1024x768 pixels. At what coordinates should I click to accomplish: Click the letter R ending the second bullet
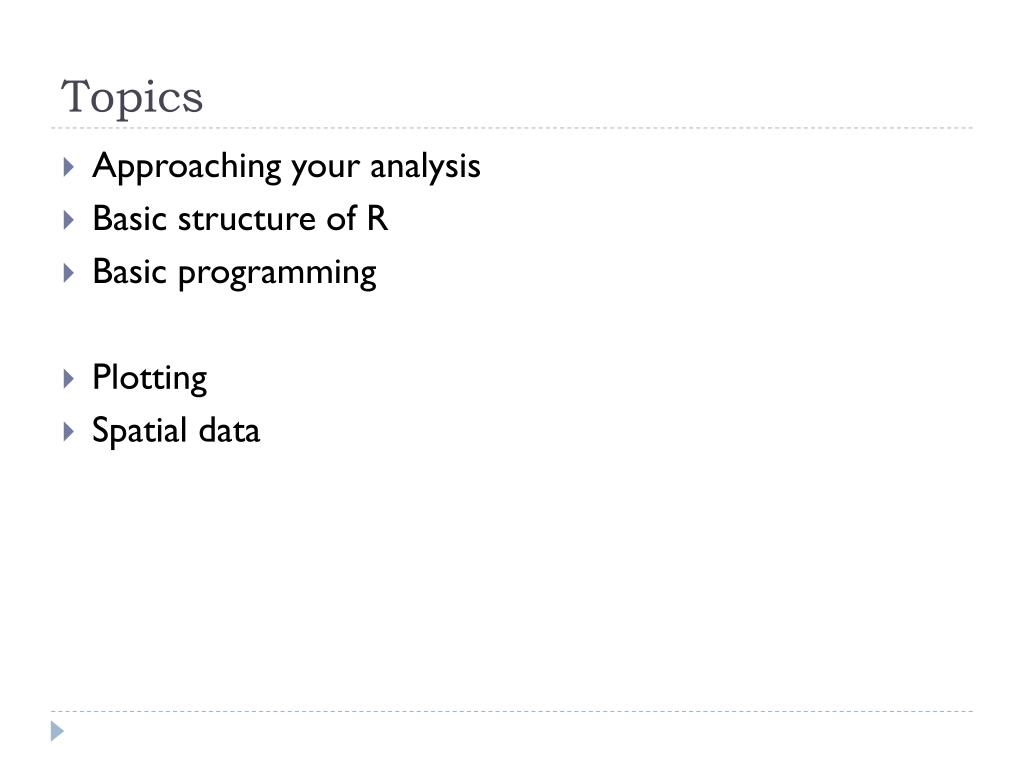pos(377,219)
